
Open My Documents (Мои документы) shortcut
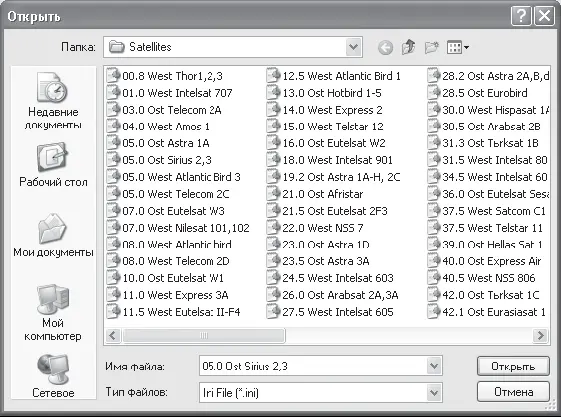53,236
